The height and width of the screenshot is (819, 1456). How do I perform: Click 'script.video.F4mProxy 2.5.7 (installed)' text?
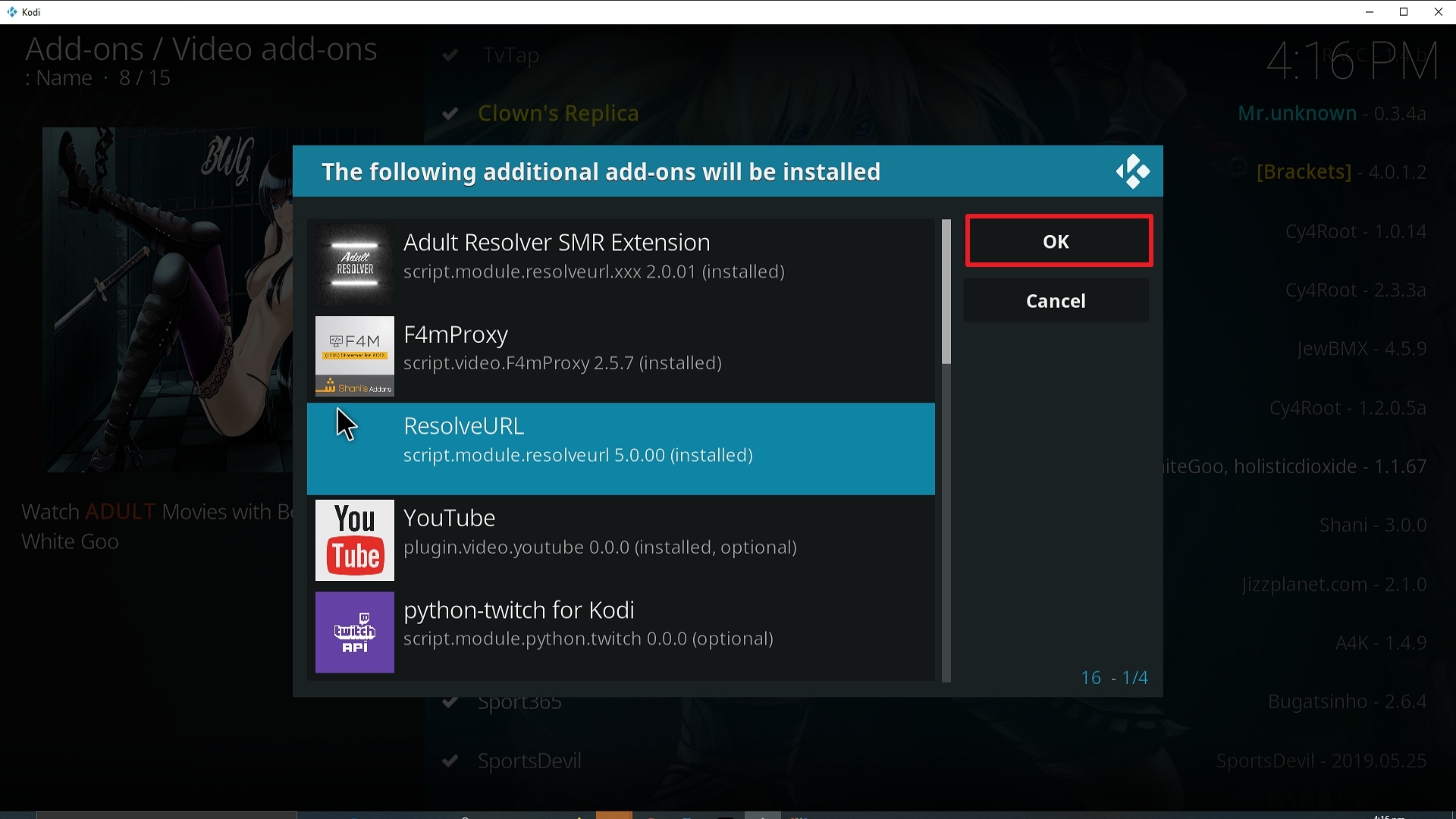coord(563,363)
